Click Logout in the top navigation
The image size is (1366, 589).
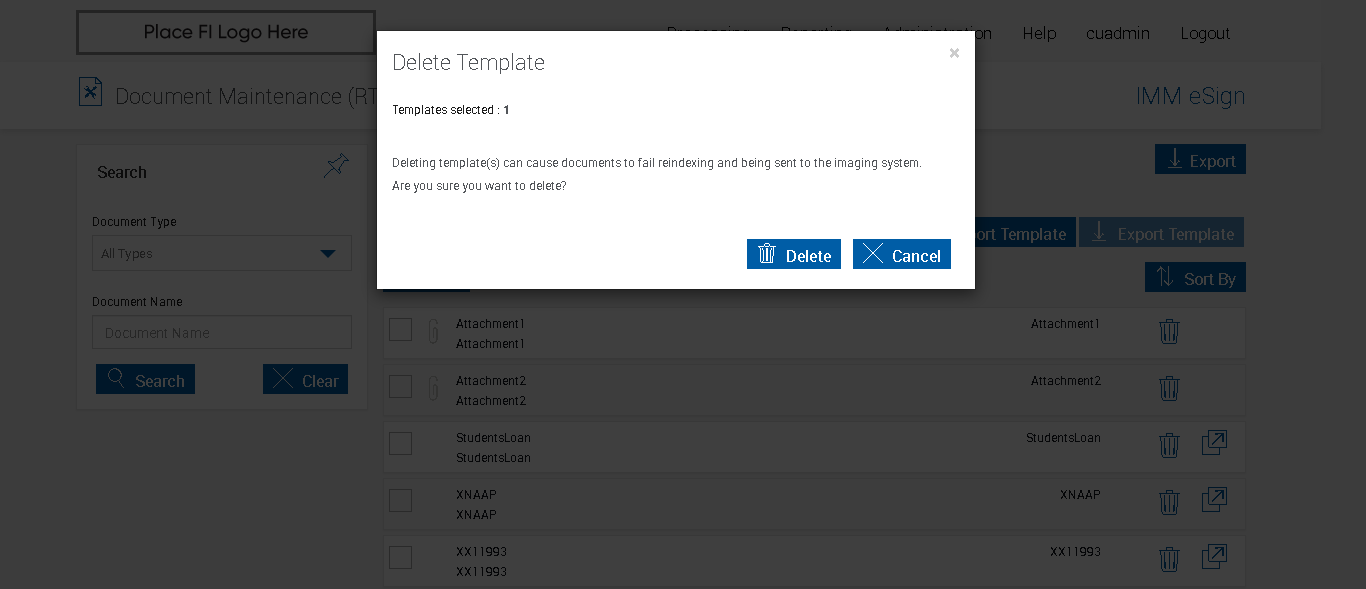click(x=1205, y=33)
